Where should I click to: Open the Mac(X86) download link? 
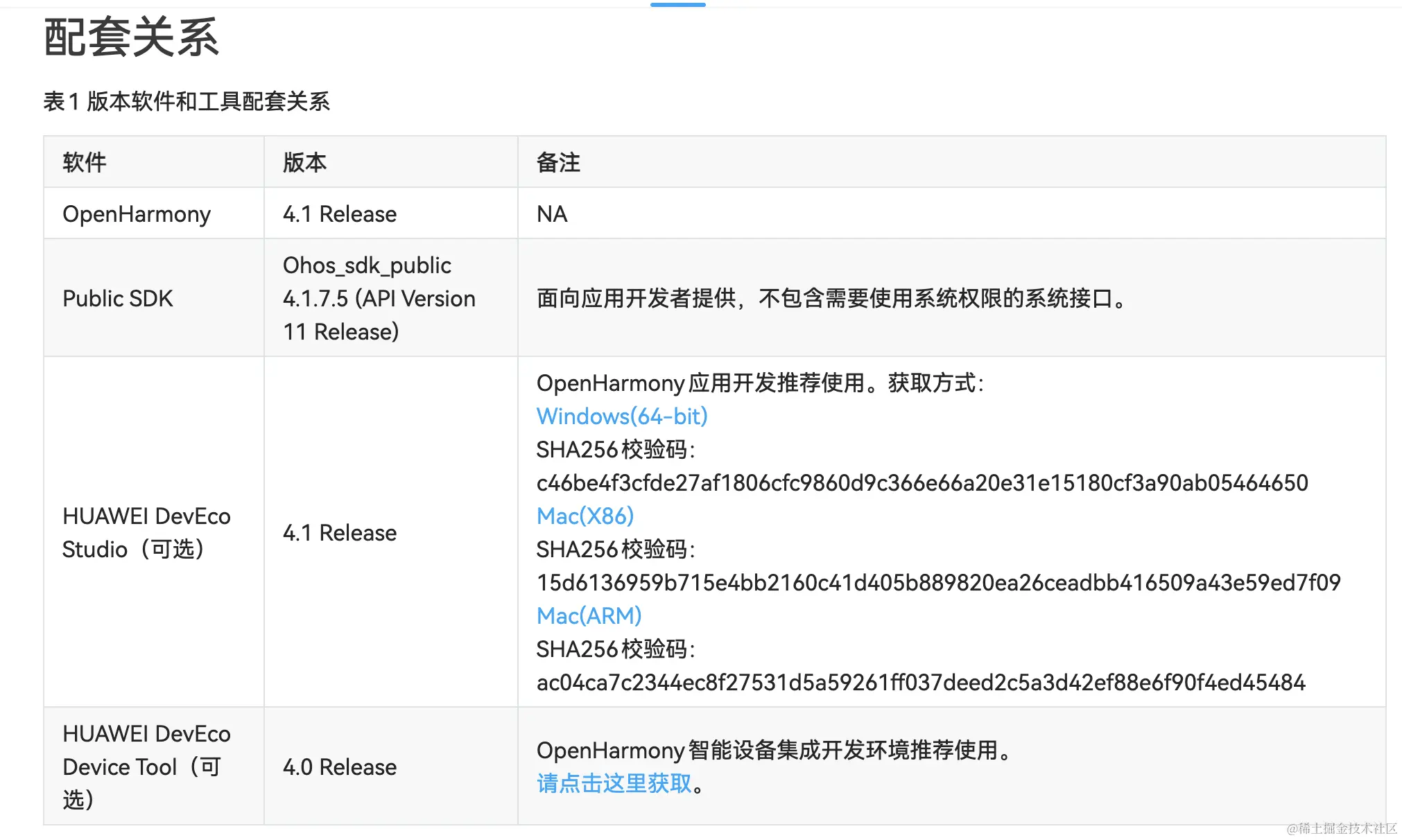pyautogui.click(x=585, y=516)
